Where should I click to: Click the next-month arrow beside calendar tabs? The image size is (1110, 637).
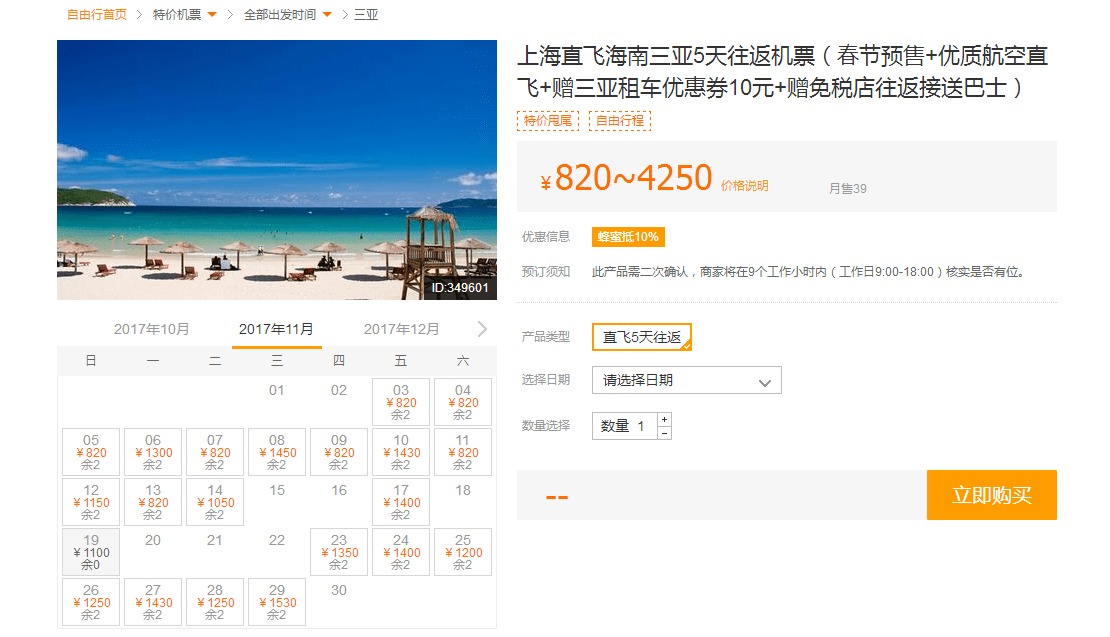(482, 329)
